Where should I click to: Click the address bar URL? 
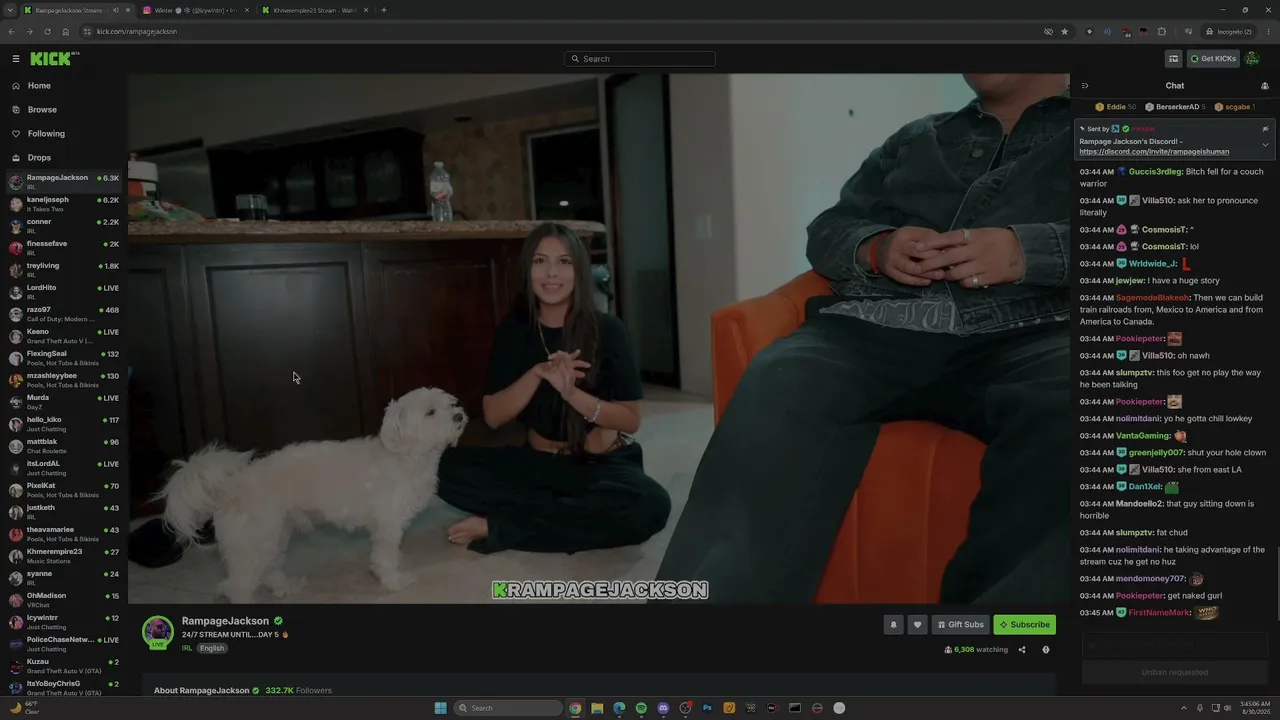pyautogui.click(x=137, y=32)
